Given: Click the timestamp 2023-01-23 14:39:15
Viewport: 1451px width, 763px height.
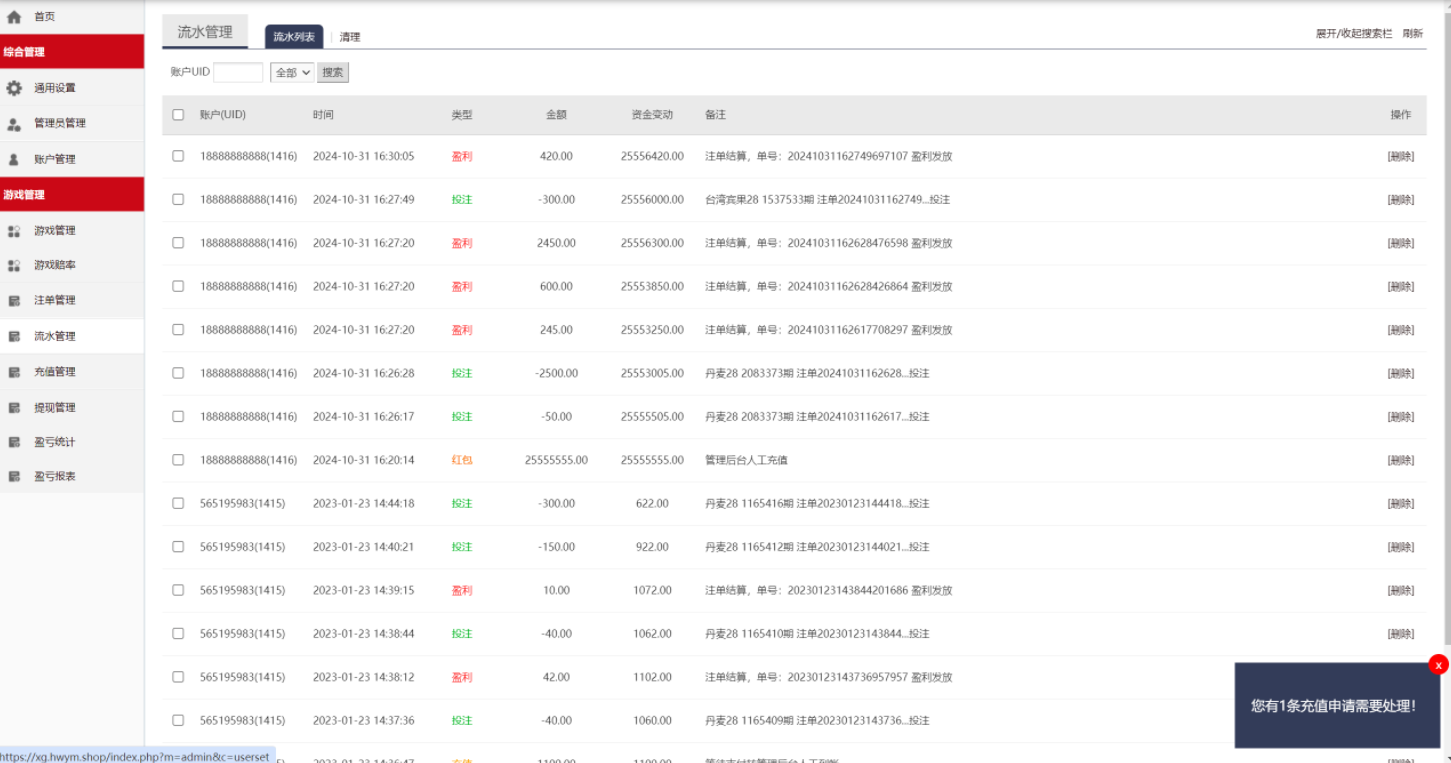Looking at the screenshot, I should [x=363, y=590].
